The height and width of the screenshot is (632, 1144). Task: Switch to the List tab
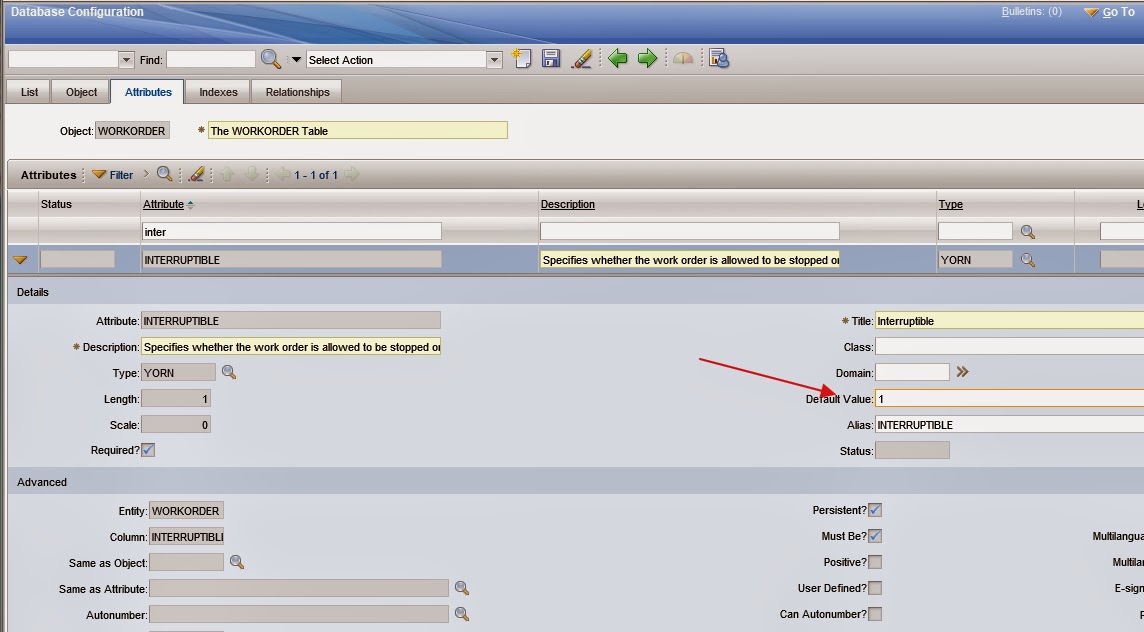(x=29, y=92)
